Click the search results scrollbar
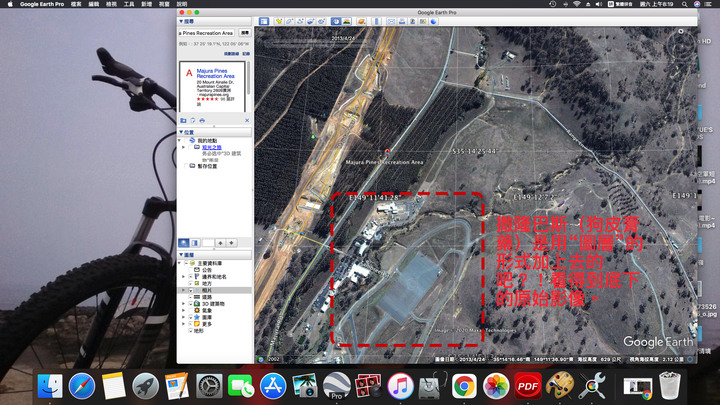This screenshot has width=720, height=405. pyautogui.click(x=248, y=78)
